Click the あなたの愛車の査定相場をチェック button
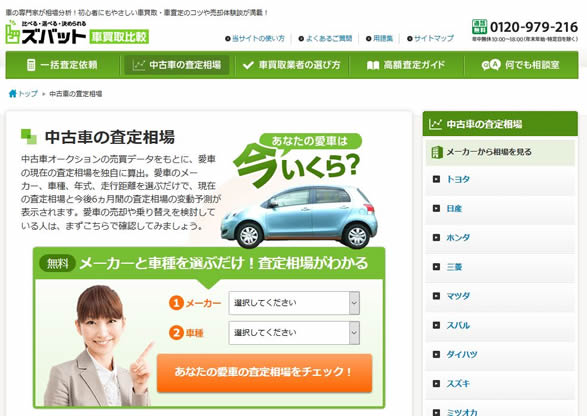 tap(265, 373)
